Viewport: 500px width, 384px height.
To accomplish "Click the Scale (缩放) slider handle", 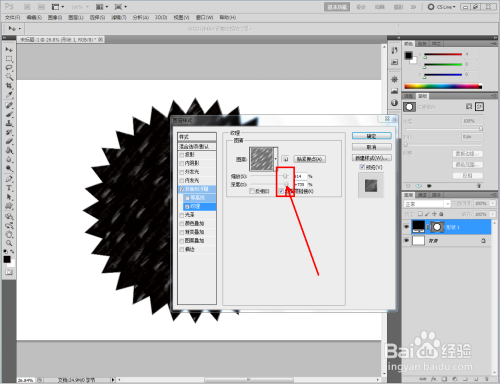I will pos(285,176).
